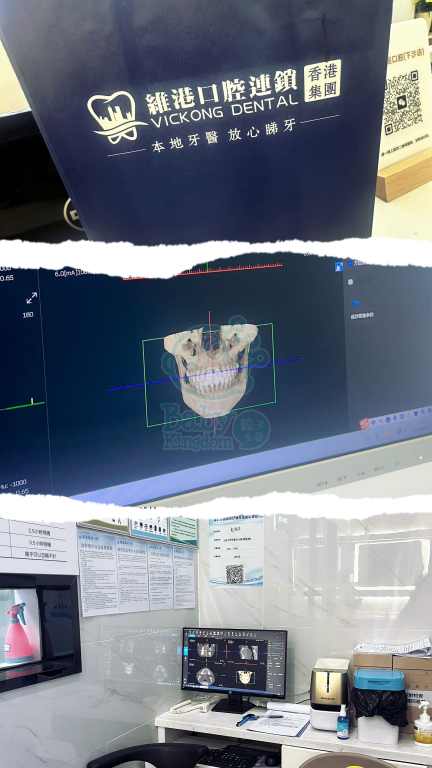432x768 pixels.
Task: Click the diagonal expand arrows icon above 180
Action: click(x=32, y=298)
